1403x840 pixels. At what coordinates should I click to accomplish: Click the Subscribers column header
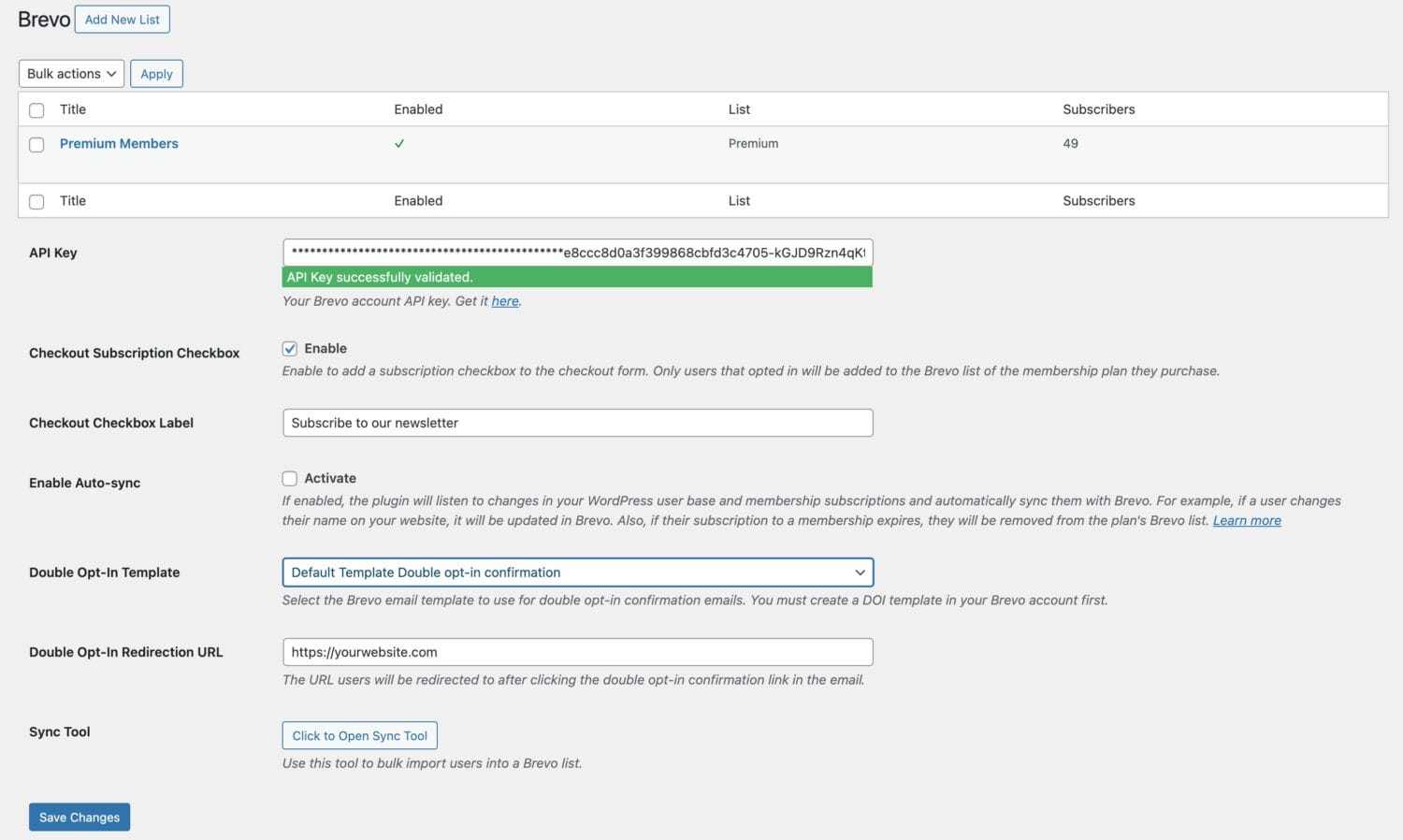pos(1098,109)
